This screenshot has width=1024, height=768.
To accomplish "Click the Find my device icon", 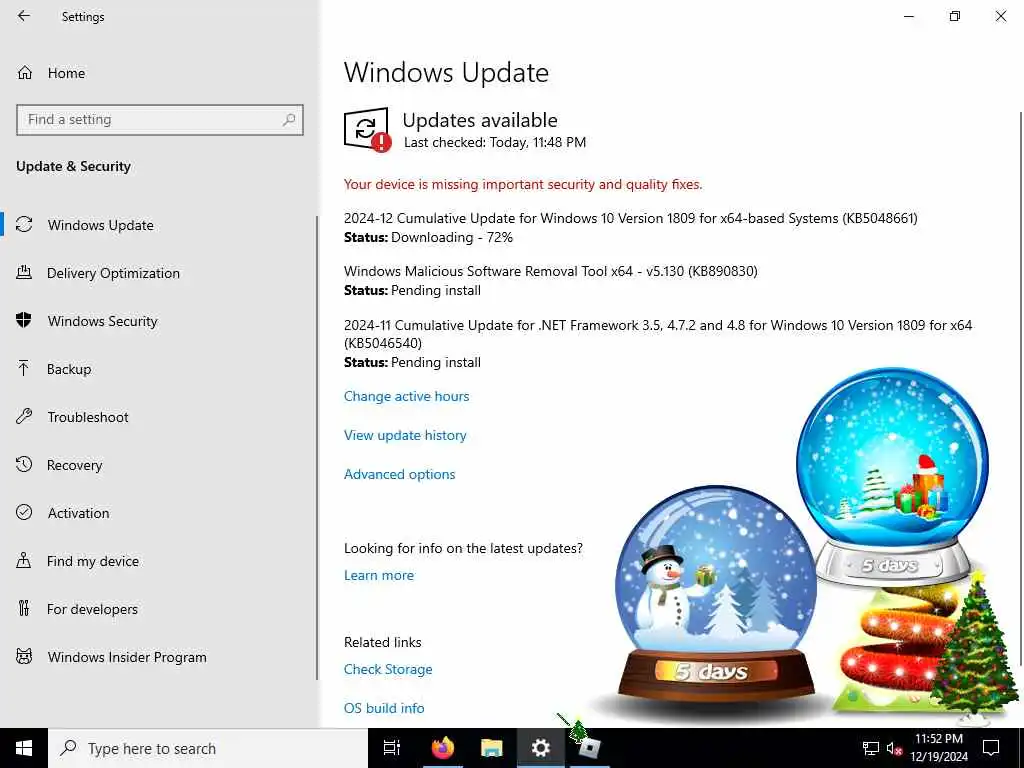I will click(x=24, y=560).
